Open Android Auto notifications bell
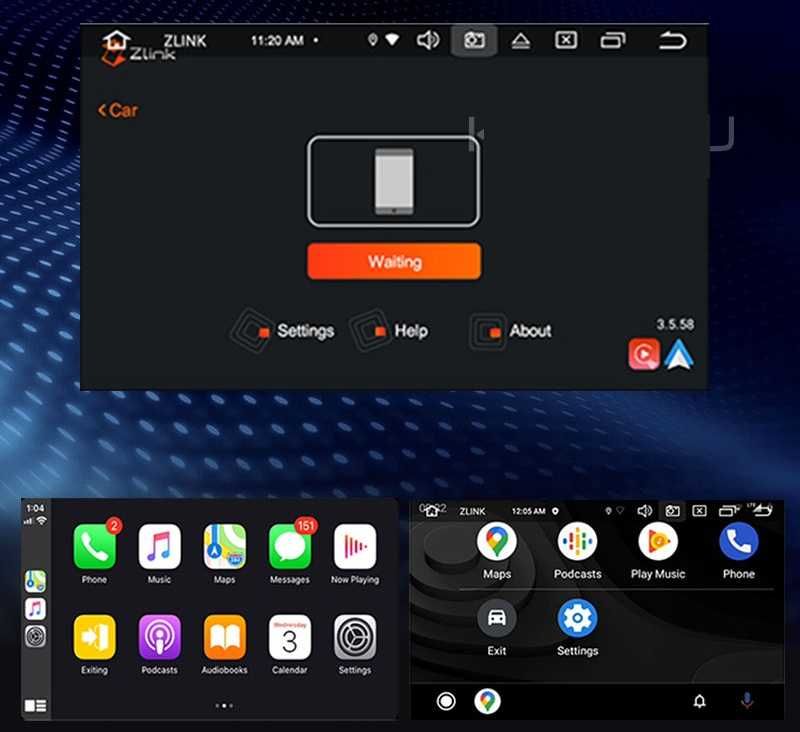 (699, 701)
